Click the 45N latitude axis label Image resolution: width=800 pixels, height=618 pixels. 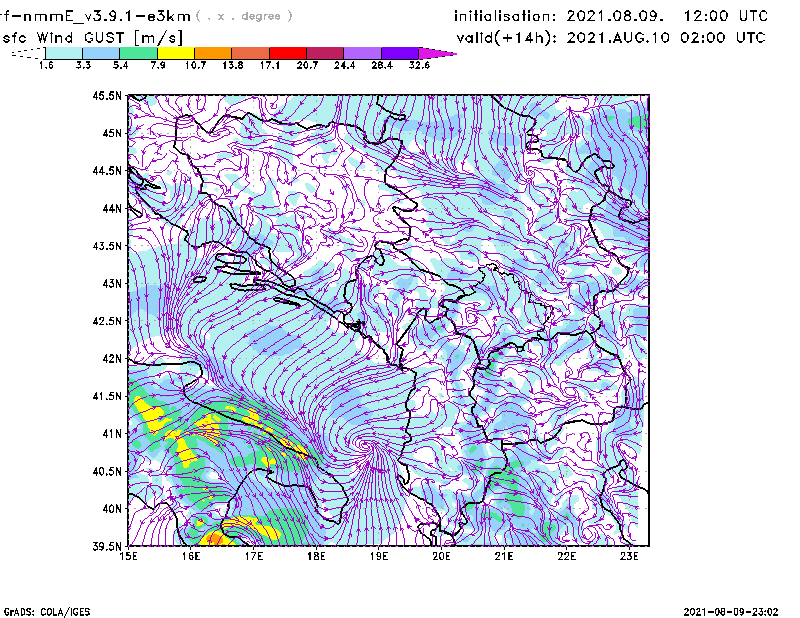[112, 133]
